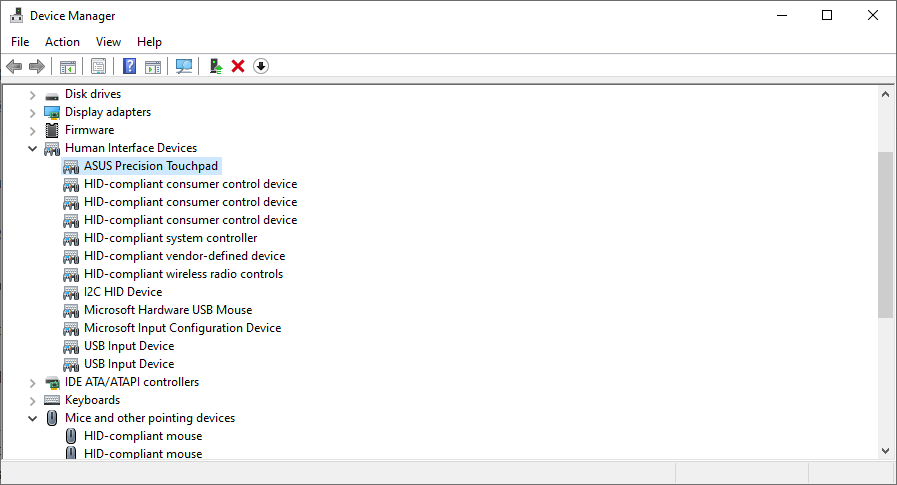Collapse Mice and other pointing devices node

pos(33,419)
